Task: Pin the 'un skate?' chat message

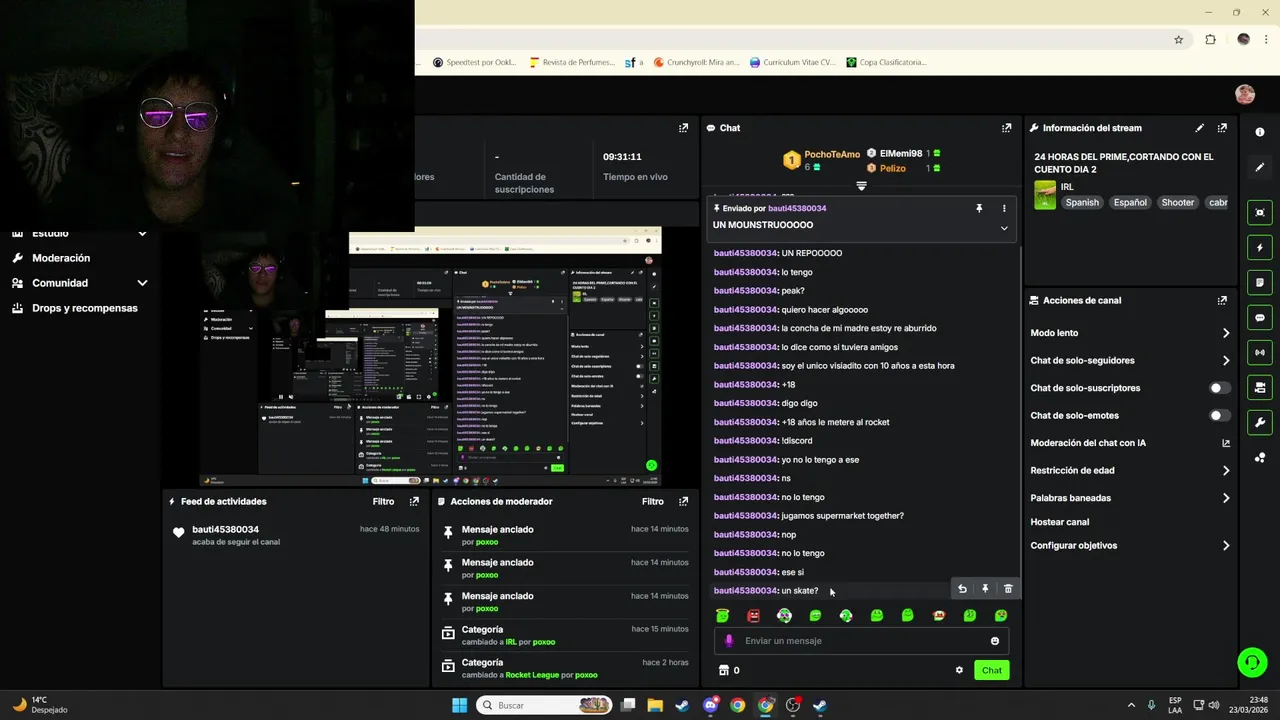Action: [985, 589]
